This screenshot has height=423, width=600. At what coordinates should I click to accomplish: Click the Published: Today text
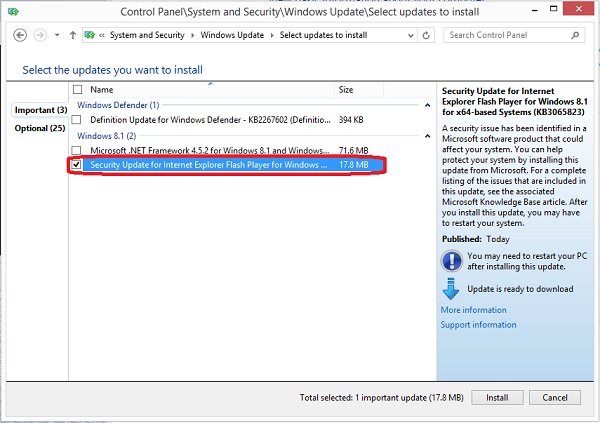(x=476, y=239)
